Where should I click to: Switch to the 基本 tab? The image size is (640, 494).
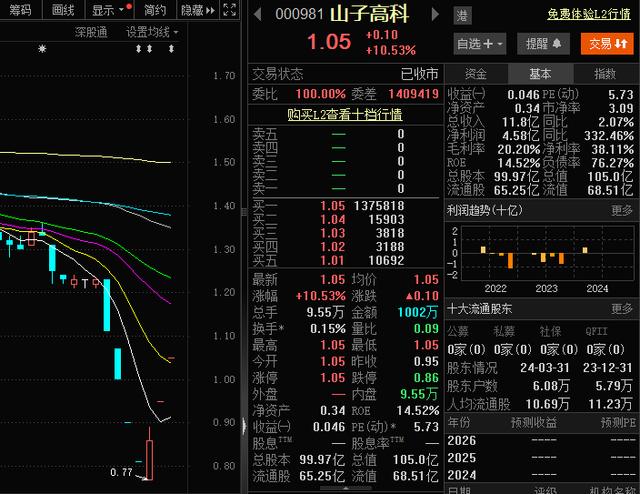540,74
